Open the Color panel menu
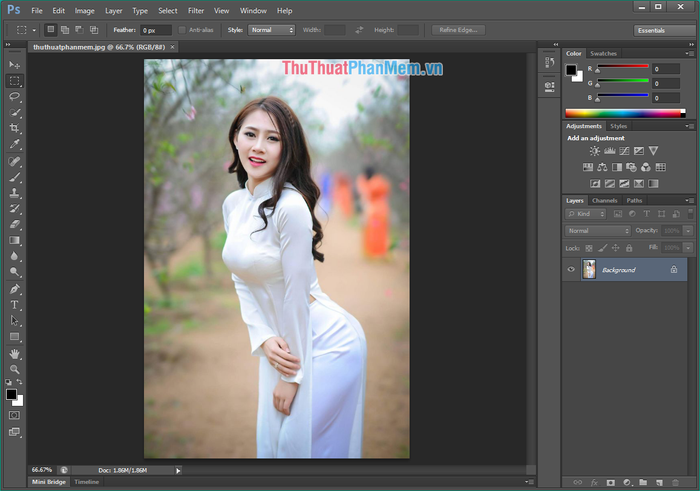The width and height of the screenshot is (700, 491). [690, 54]
